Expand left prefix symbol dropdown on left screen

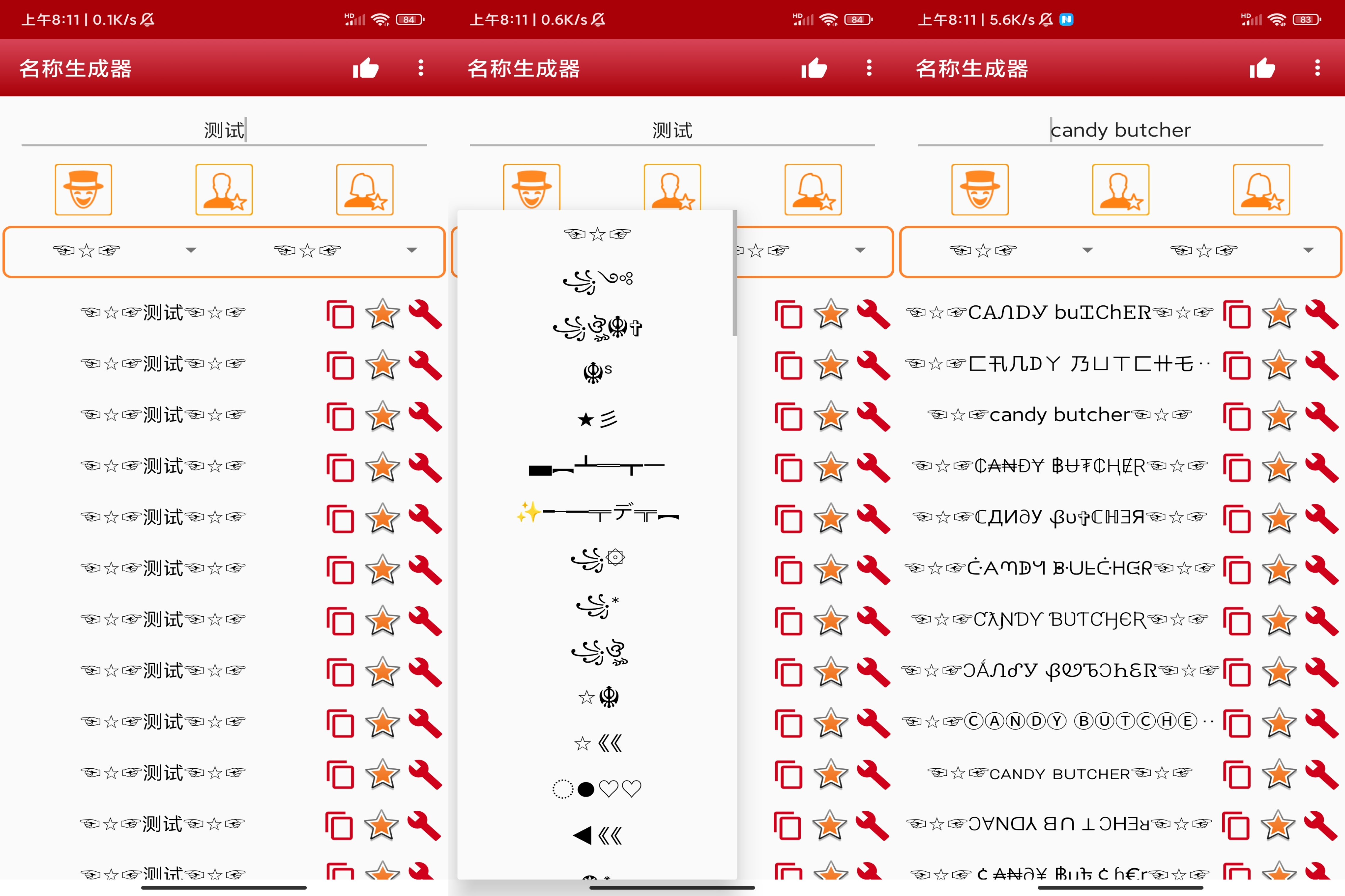pyautogui.click(x=191, y=250)
